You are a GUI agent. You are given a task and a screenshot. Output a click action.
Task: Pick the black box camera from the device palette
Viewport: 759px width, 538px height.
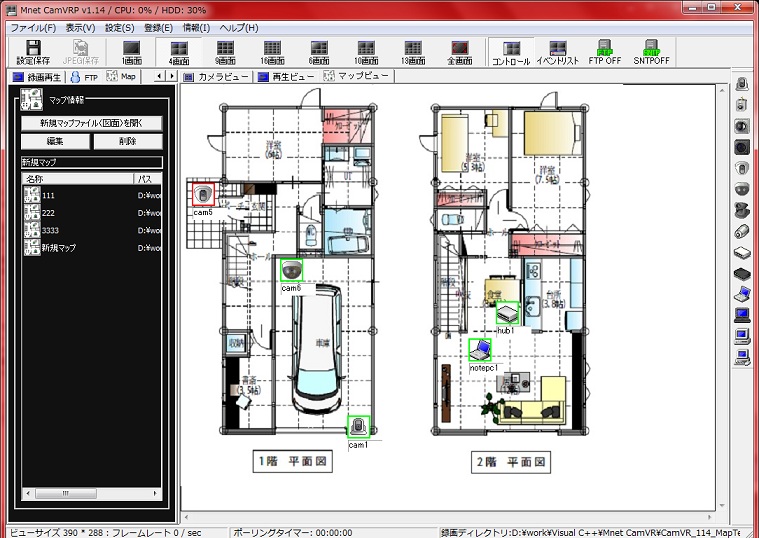[742, 147]
